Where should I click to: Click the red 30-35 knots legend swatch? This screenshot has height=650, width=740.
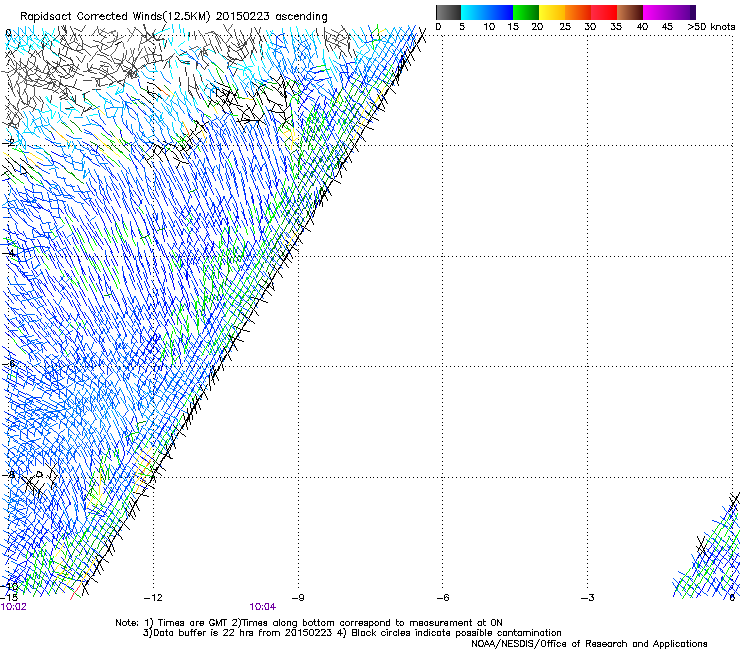(604, 12)
